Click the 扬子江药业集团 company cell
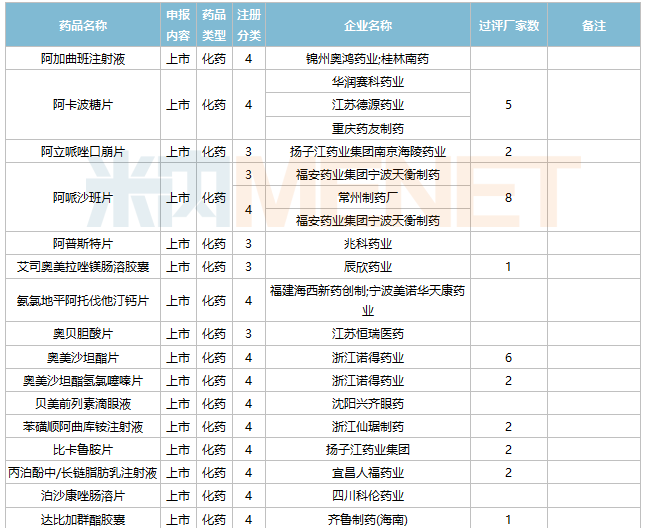The width and height of the screenshot is (645, 528). click(368, 449)
